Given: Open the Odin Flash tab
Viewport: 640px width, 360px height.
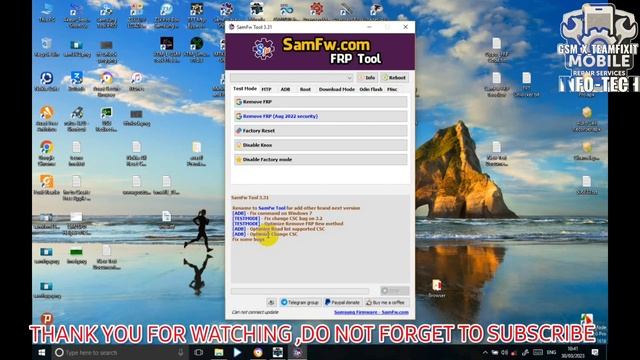Looking at the screenshot, I should click(371, 89).
